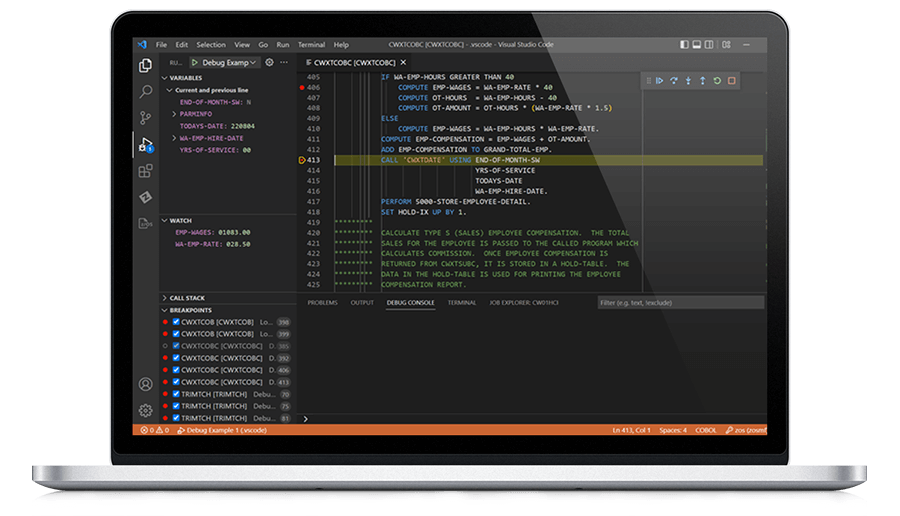The width and height of the screenshot is (900, 516).
Task: Click the Stop debugging square icon
Action: pyautogui.click(x=732, y=80)
